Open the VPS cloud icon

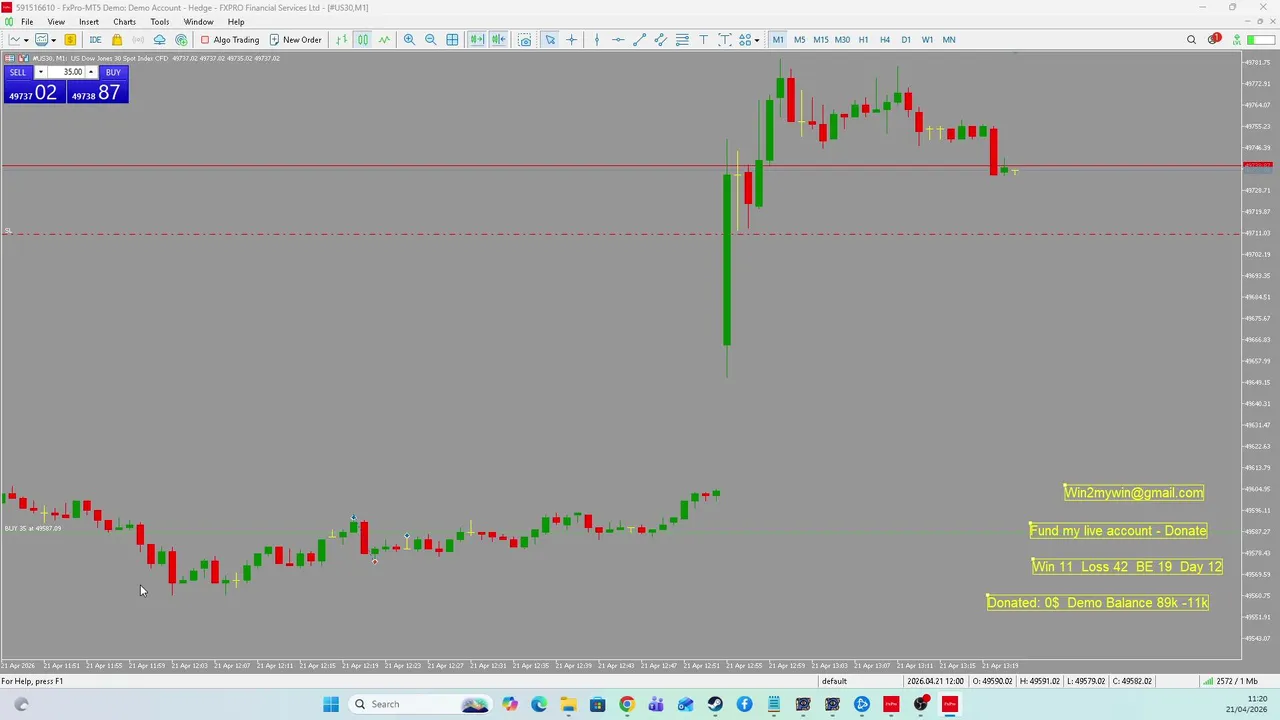coord(159,40)
